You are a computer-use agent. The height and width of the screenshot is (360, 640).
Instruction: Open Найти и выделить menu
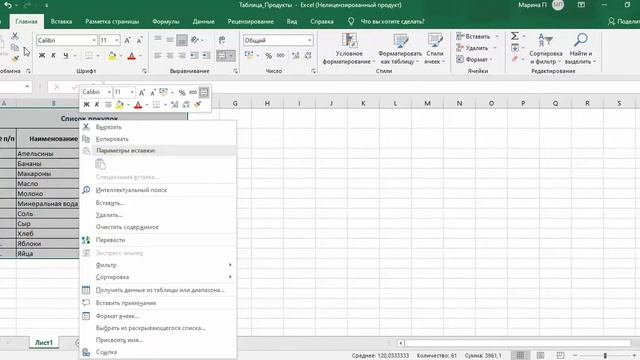point(580,49)
